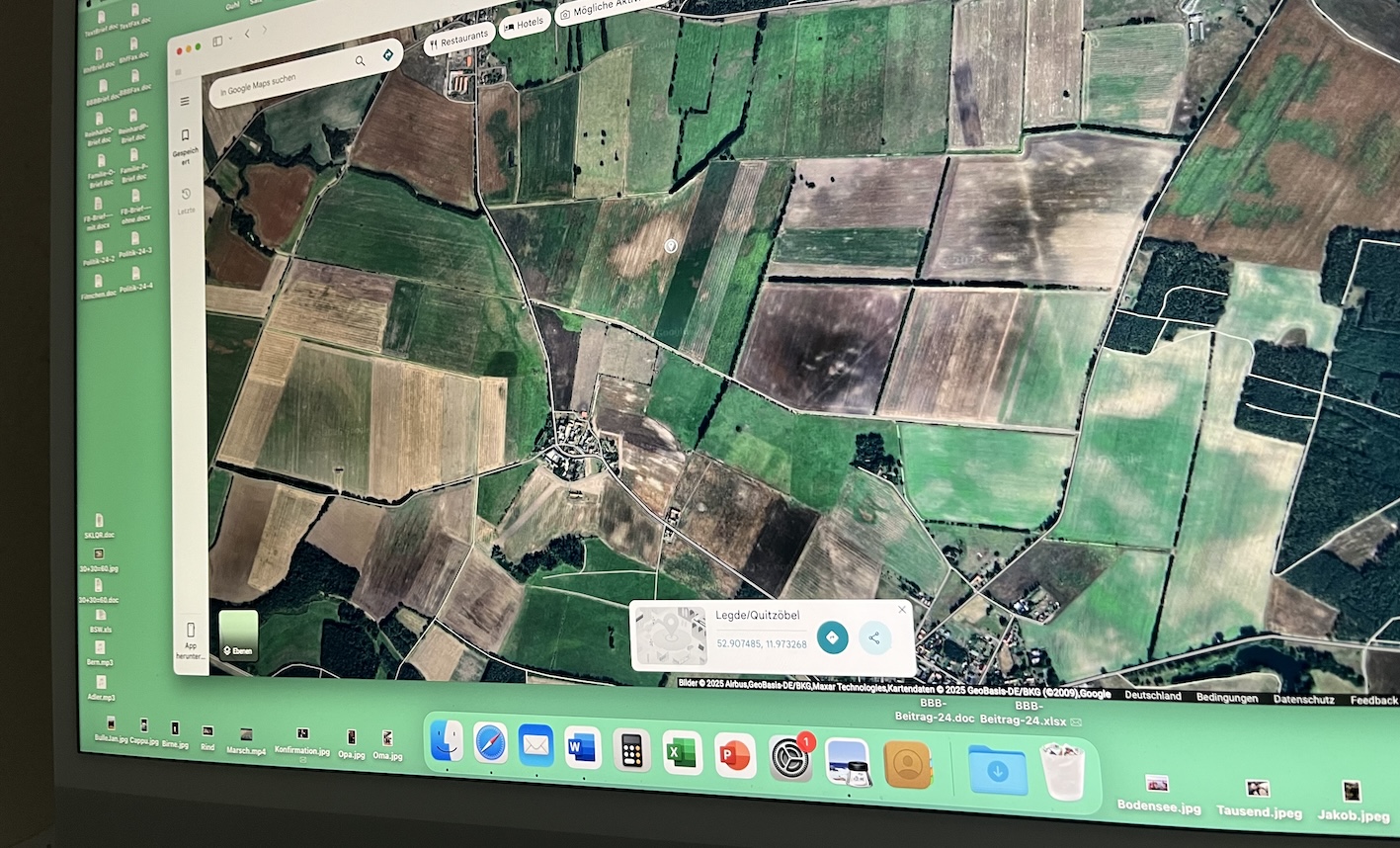The image size is (1400, 848).
Task: Select the Filmchen.doc desktop file
Action: (99, 285)
